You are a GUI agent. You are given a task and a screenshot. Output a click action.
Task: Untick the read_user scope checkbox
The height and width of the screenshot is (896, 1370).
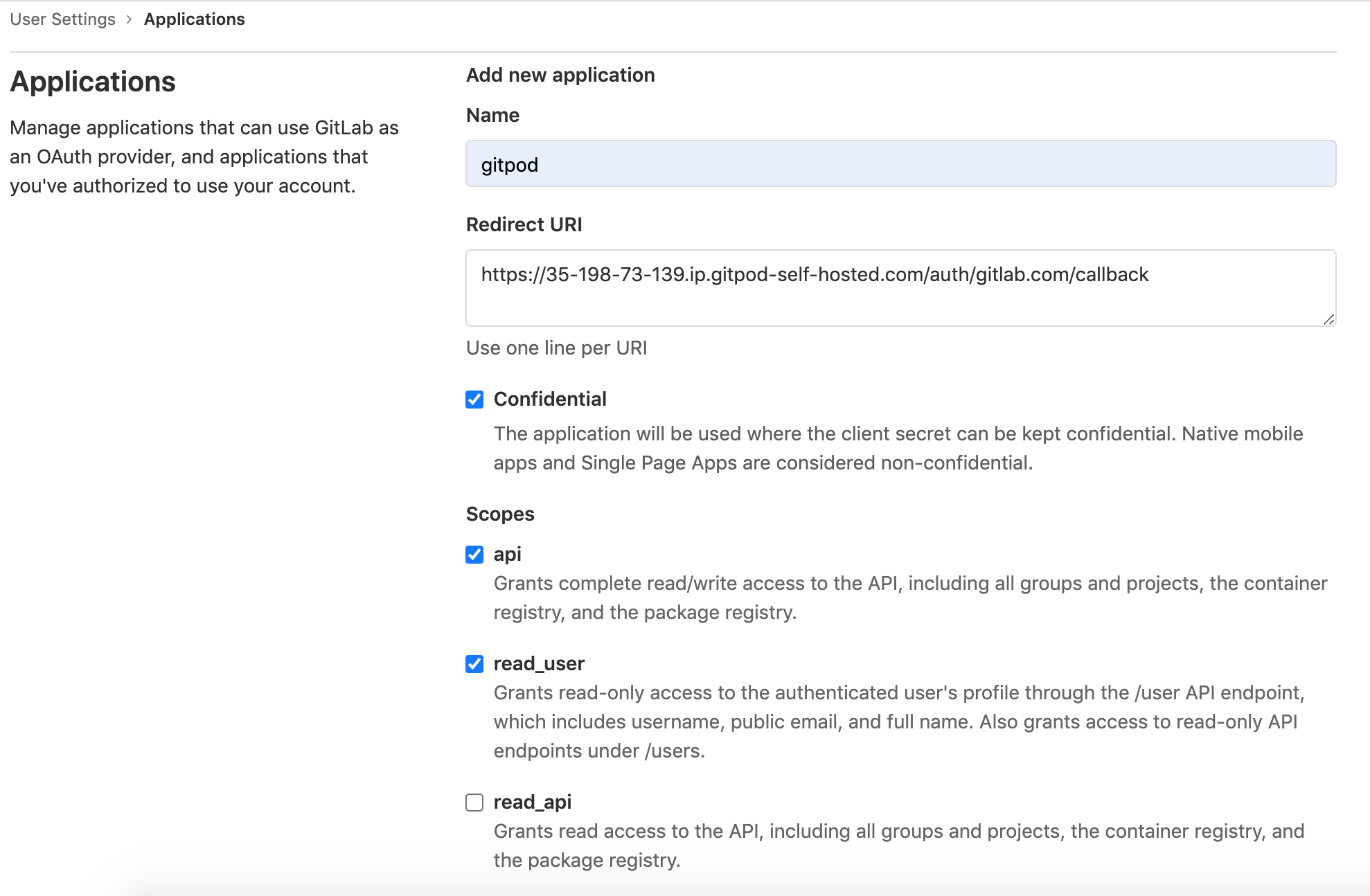pos(474,664)
